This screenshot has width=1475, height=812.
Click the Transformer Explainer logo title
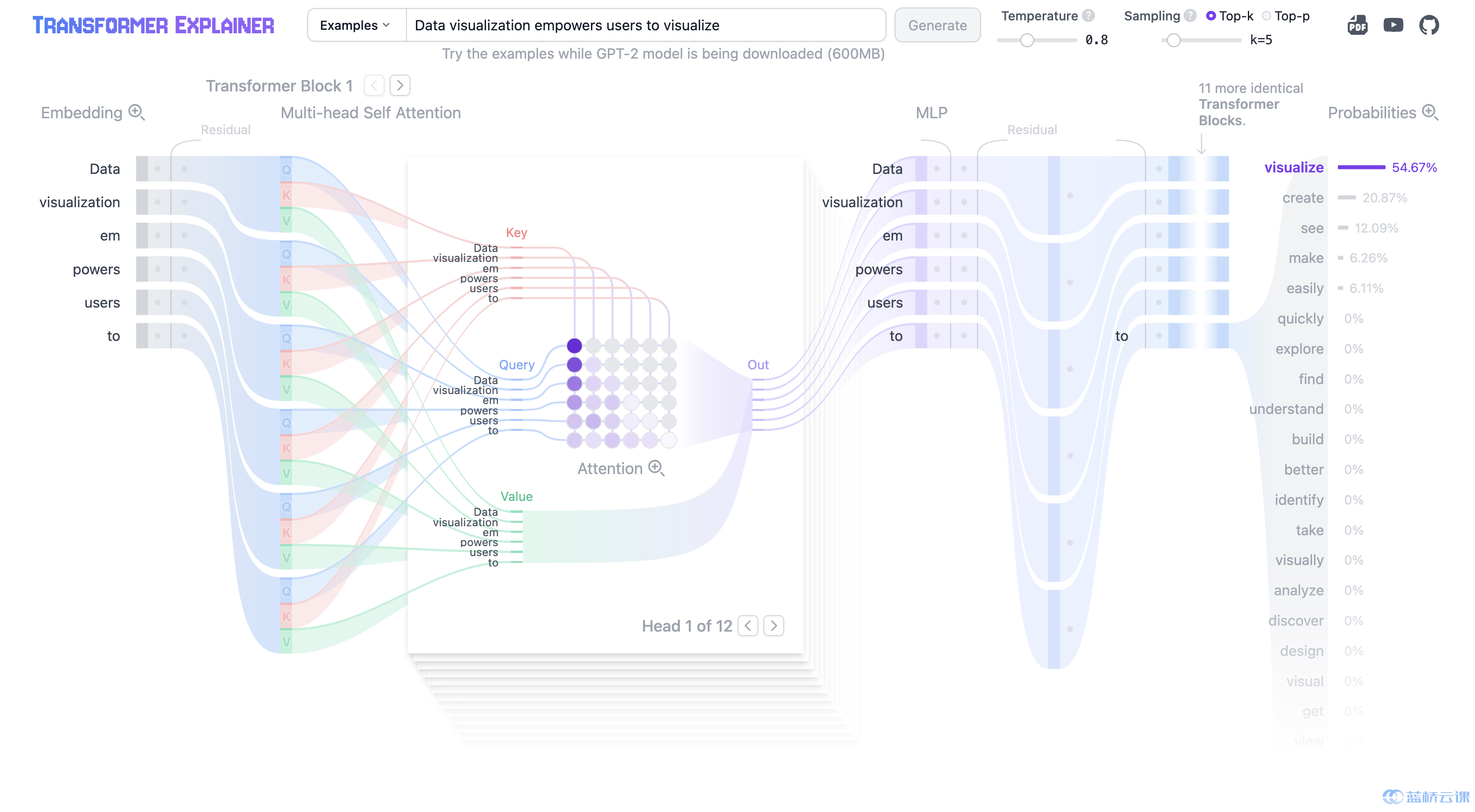click(x=154, y=25)
